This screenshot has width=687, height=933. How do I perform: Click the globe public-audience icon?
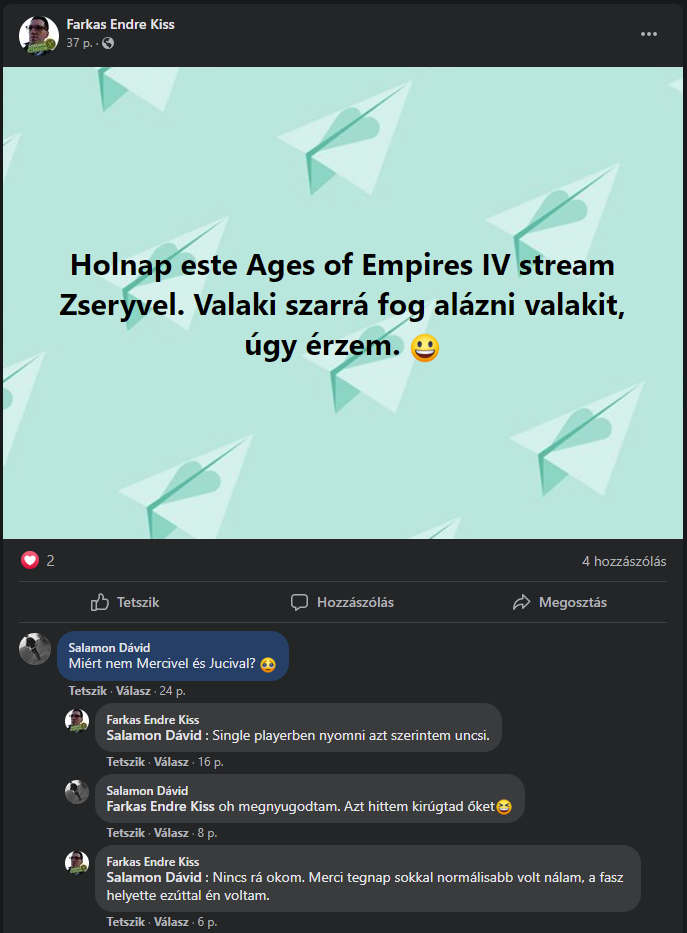[x=108, y=43]
